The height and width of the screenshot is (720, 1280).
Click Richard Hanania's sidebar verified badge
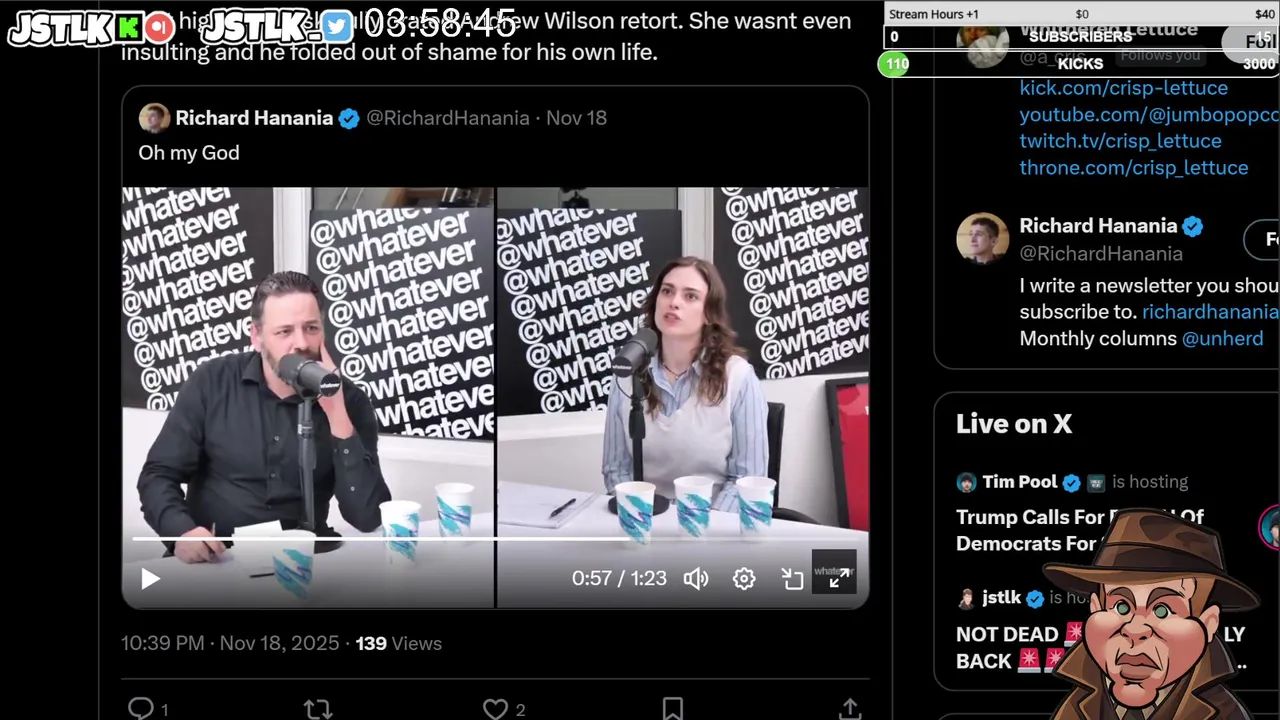point(1192,227)
